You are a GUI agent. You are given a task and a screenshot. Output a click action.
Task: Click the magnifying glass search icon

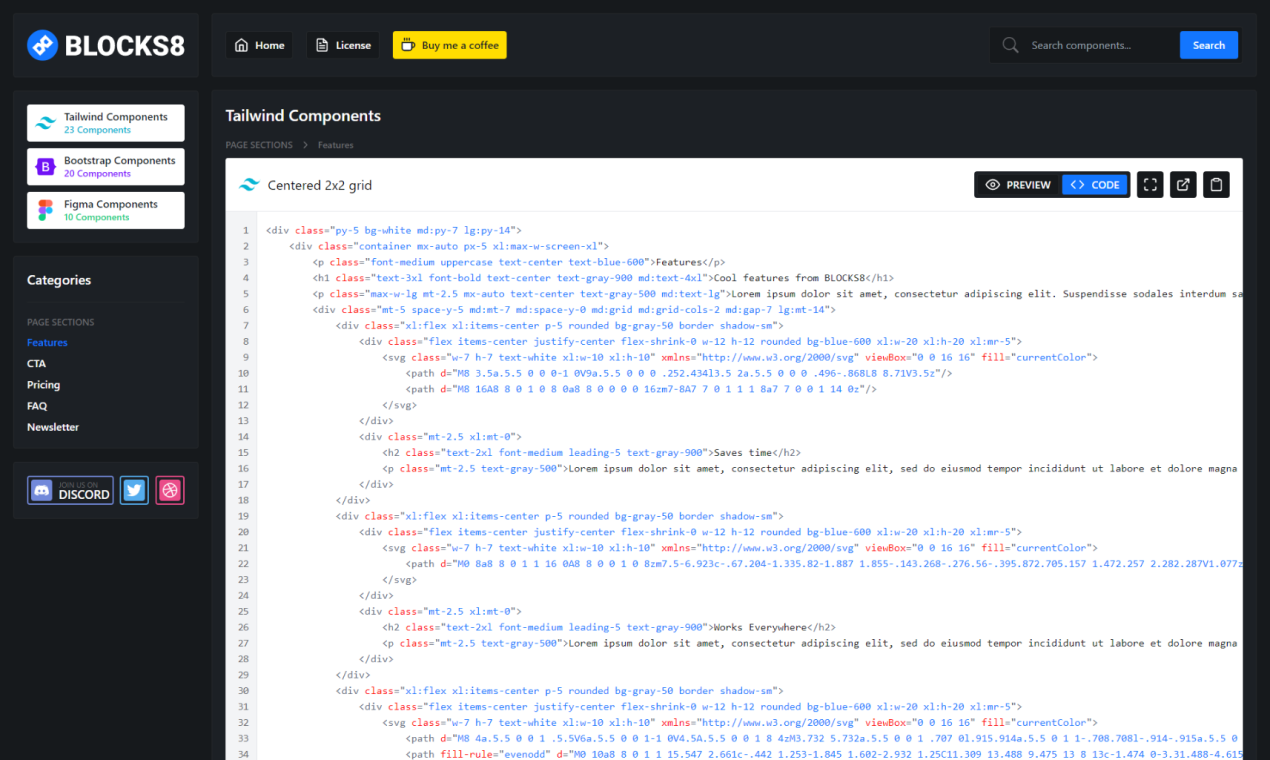[x=1010, y=44]
